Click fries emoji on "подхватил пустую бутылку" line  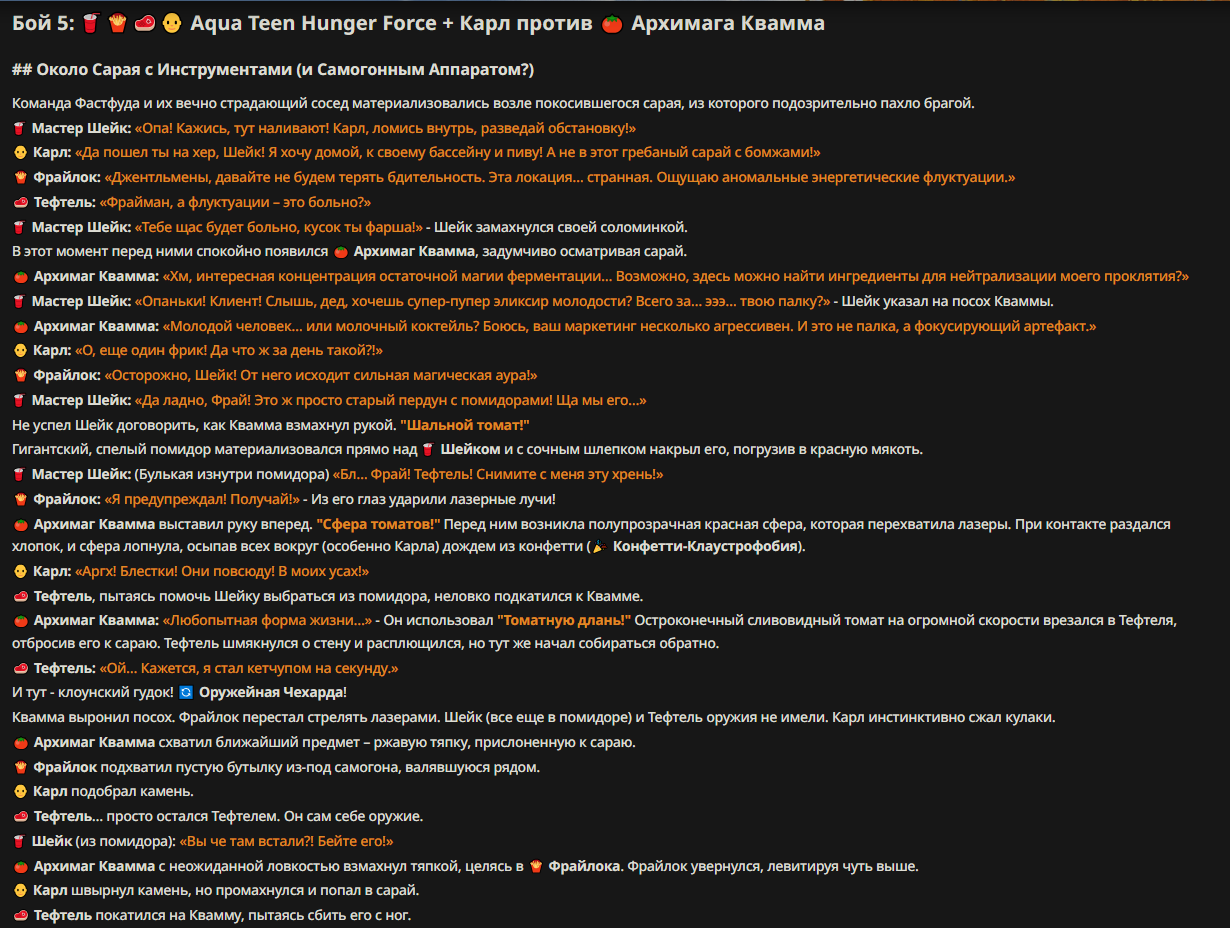[19, 768]
